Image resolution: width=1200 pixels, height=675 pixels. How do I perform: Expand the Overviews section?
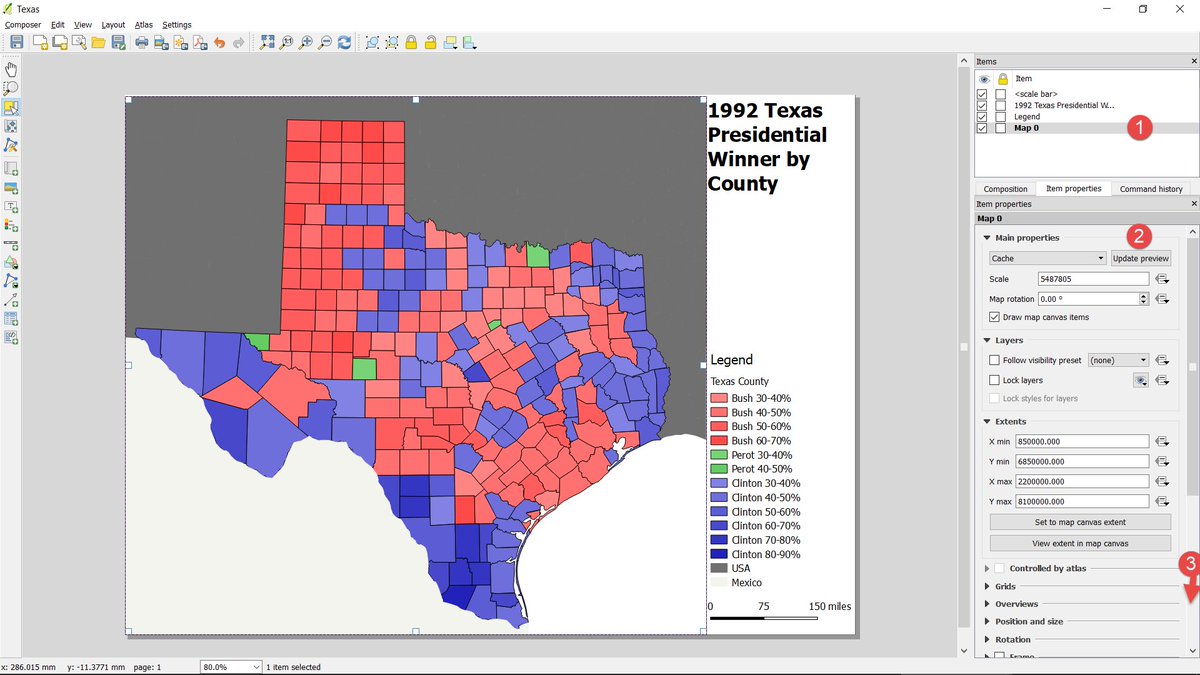987,604
